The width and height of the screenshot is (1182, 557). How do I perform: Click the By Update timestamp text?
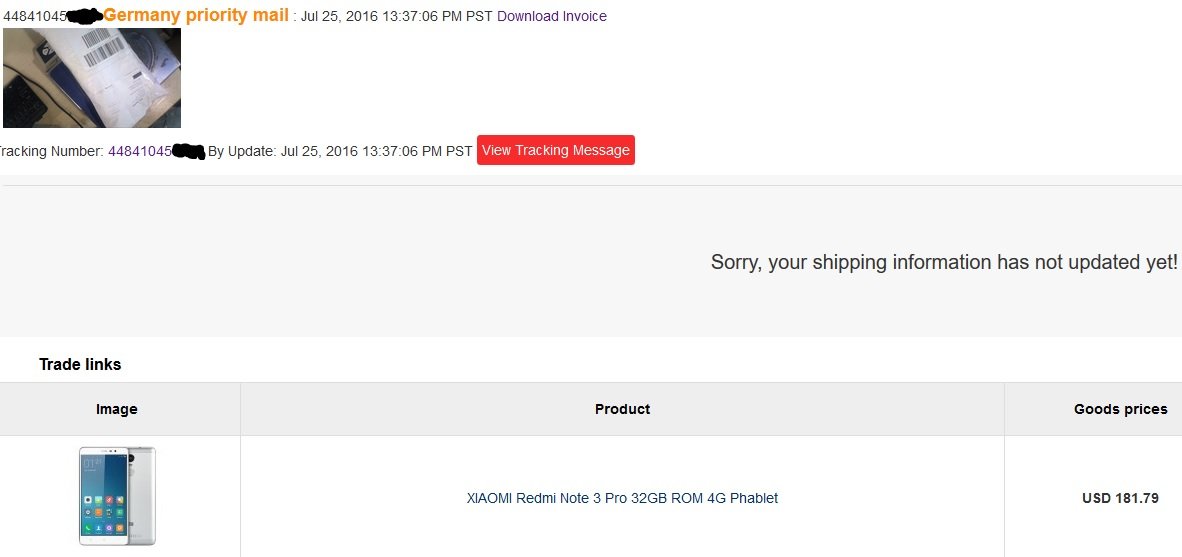tap(340, 151)
